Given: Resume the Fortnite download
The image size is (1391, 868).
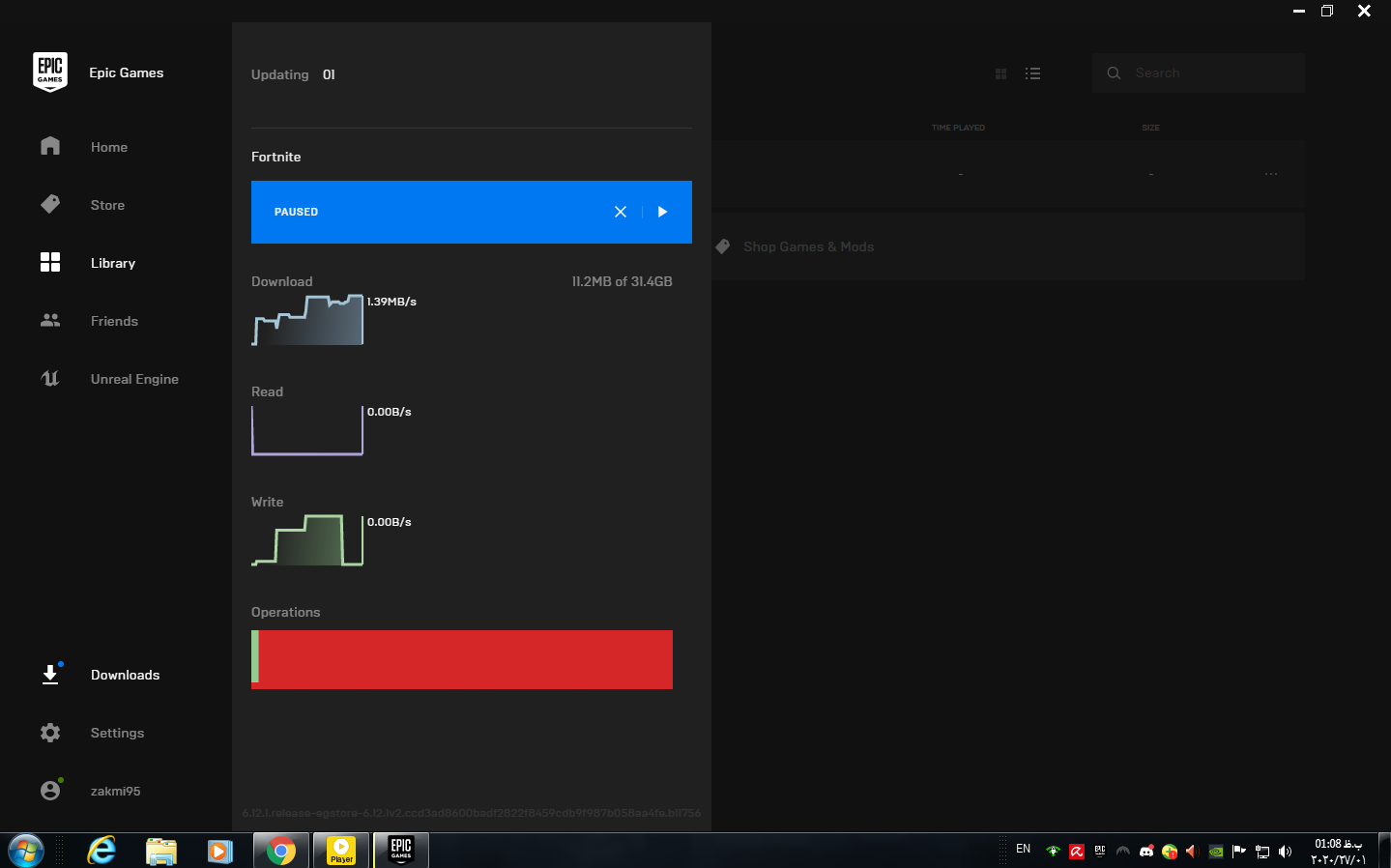Looking at the screenshot, I should pos(662,212).
